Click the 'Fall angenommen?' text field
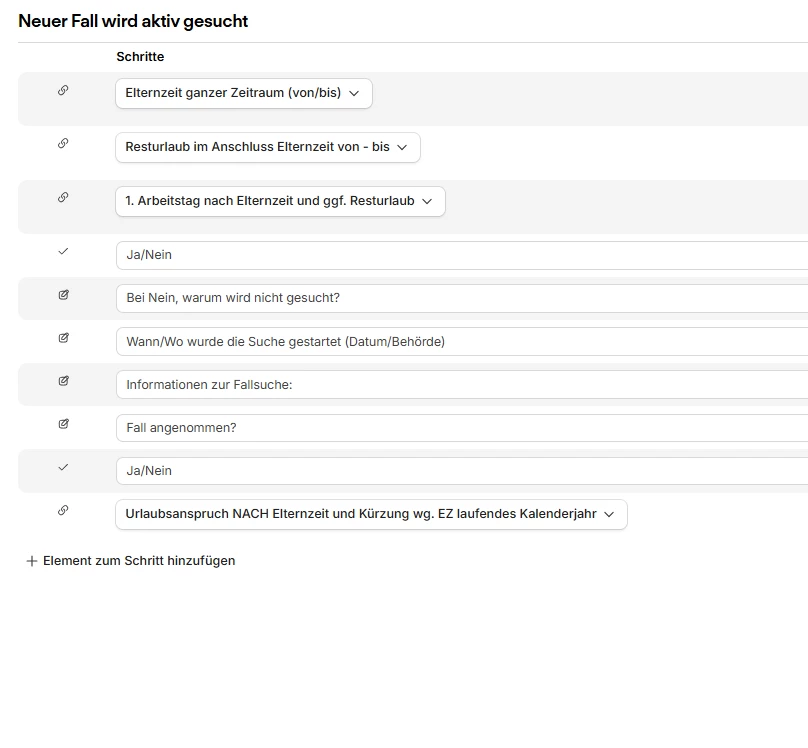The width and height of the screenshot is (808, 748). tap(460, 428)
